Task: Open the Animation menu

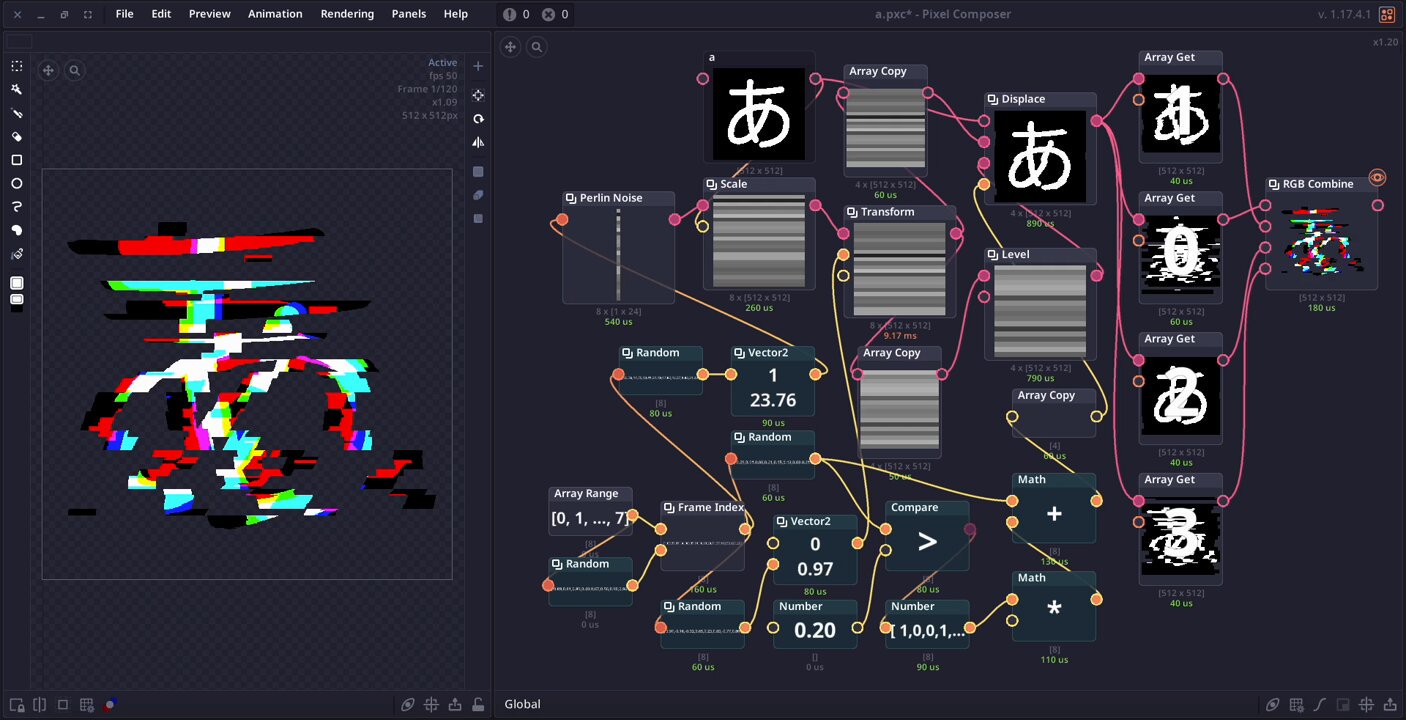Action: pos(275,14)
